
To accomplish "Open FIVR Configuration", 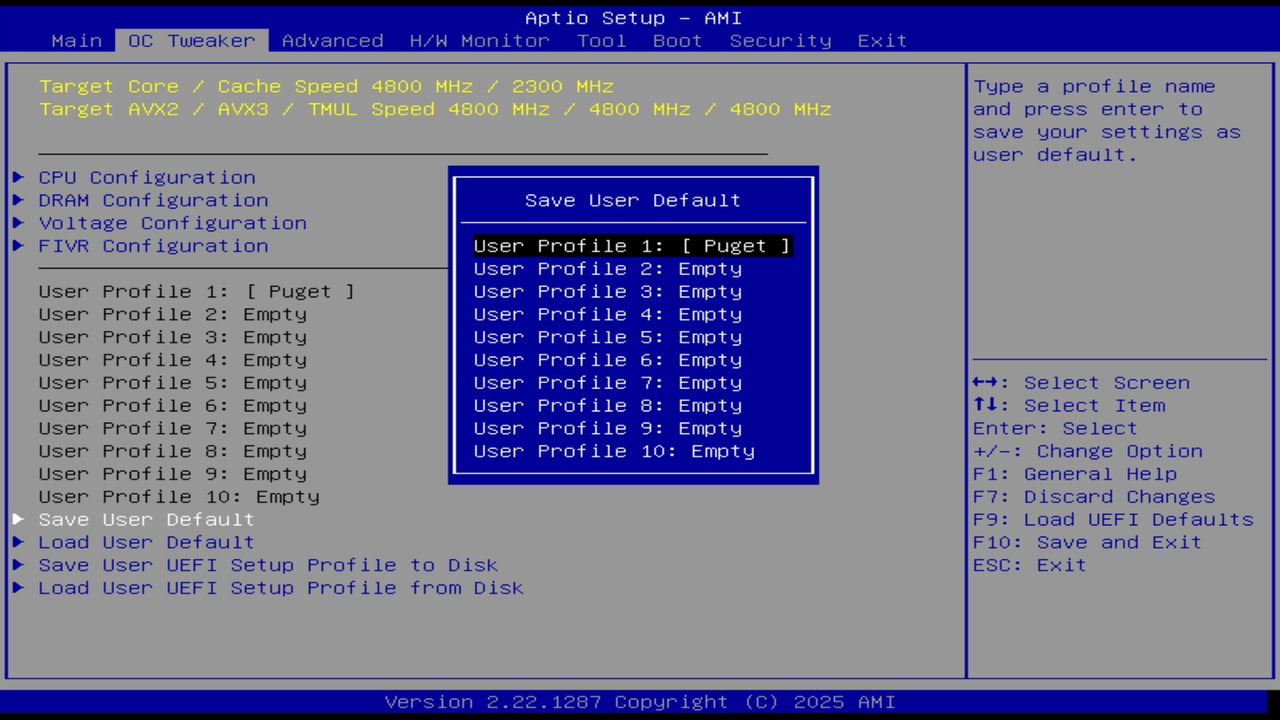I will [154, 246].
